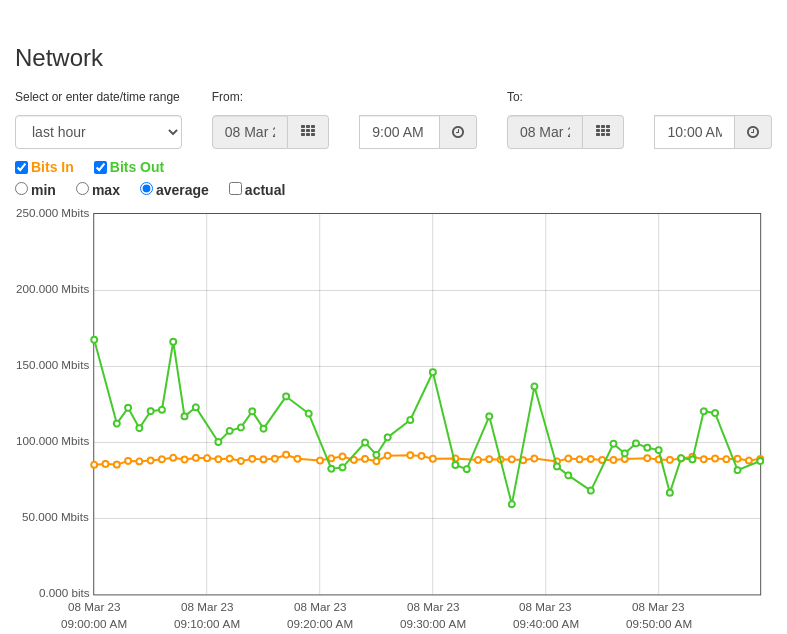The width and height of the screenshot is (787, 634).
Task: Open the From time clock icon
Action: tap(458, 132)
